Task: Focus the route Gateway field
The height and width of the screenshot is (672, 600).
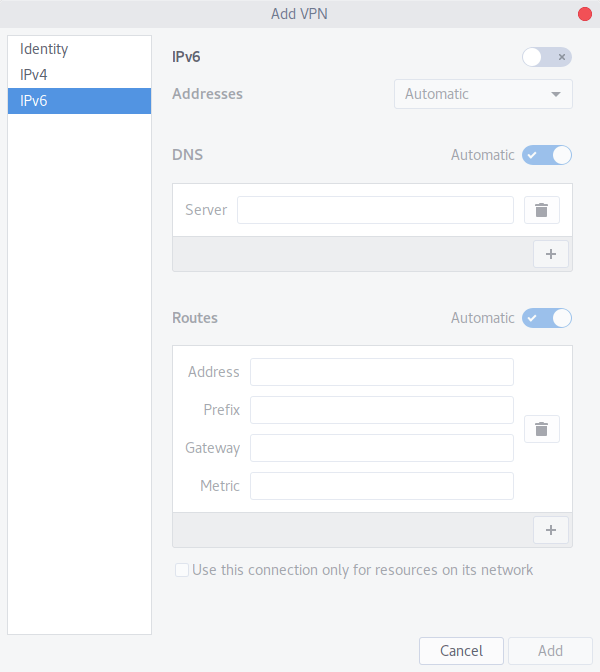Action: 381,448
